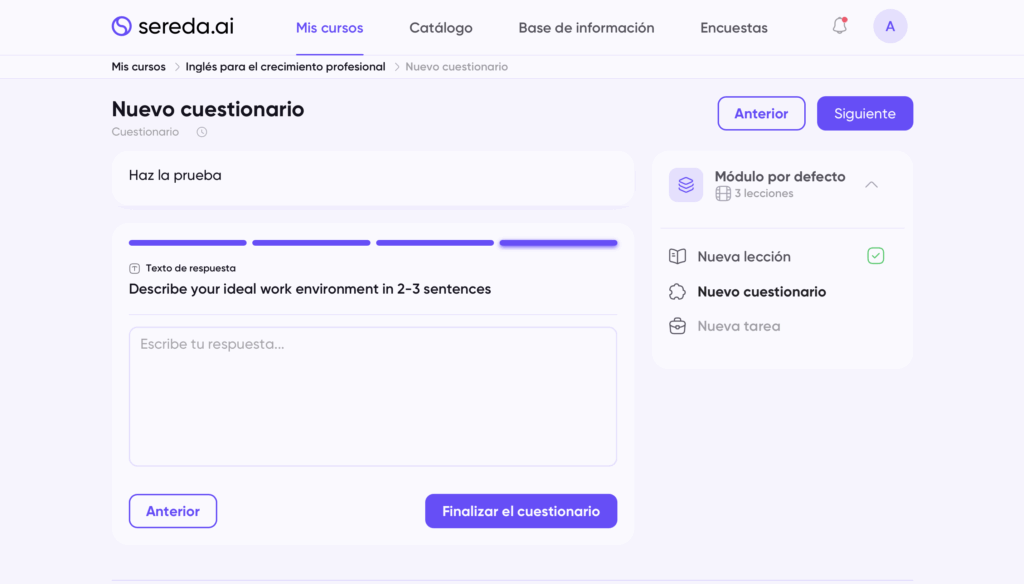
Task: Open the Base de información tab
Action: pyautogui.click(x=586, y=28)
